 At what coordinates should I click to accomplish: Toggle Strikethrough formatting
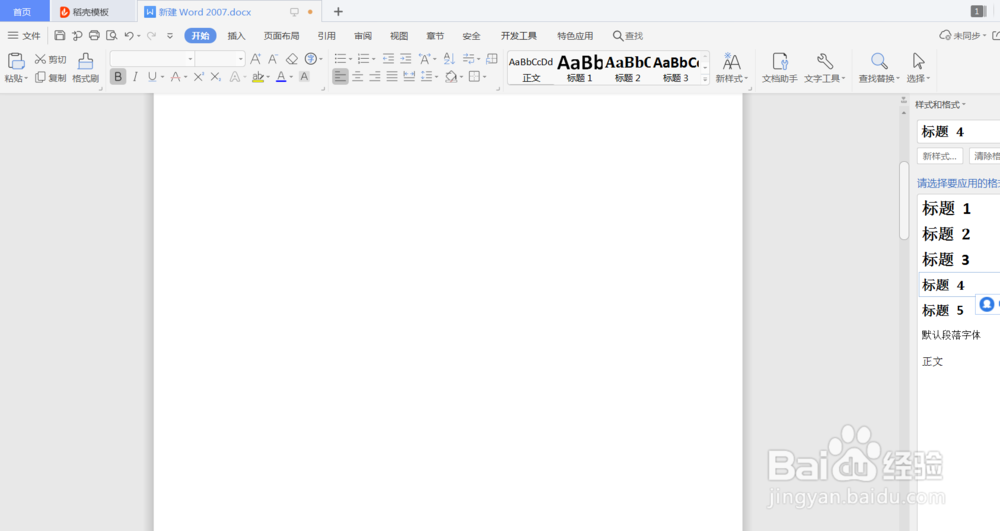pos(175,77)
